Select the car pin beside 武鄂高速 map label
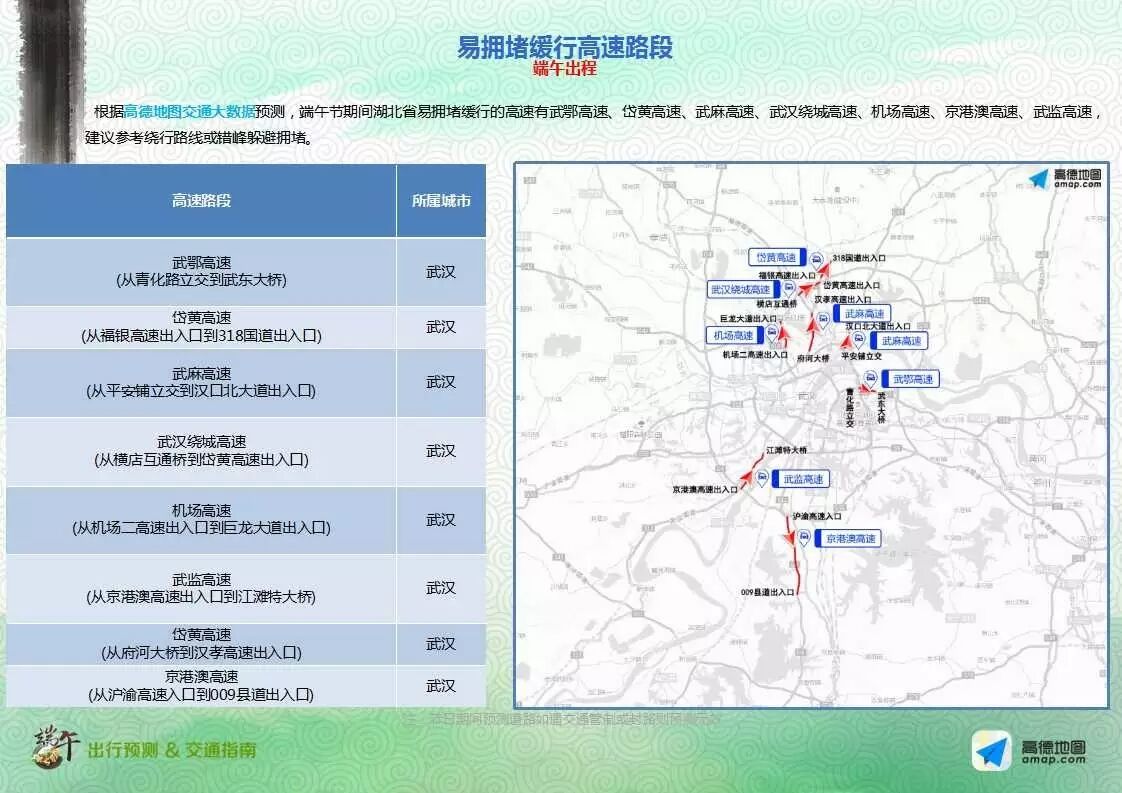Screen dimensions: 1122x793 coord(871,379)
